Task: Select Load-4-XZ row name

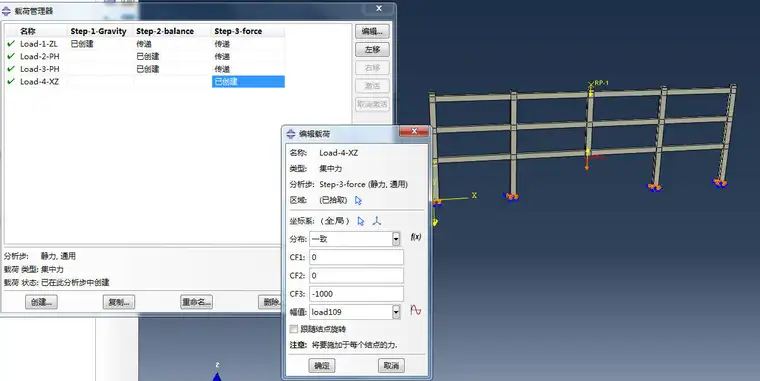Action: pos(39,81)
